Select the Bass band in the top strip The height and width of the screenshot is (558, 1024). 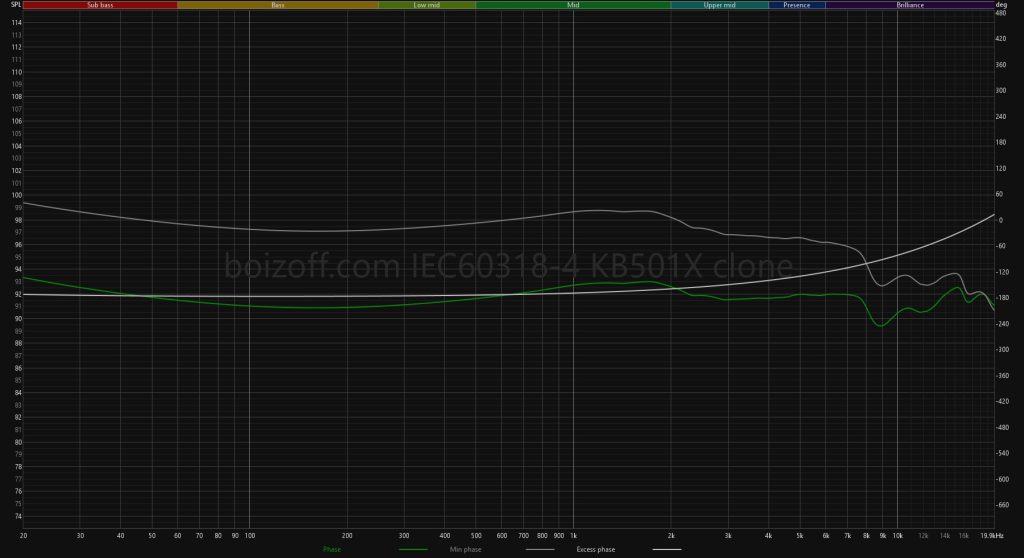coord(277,5)
